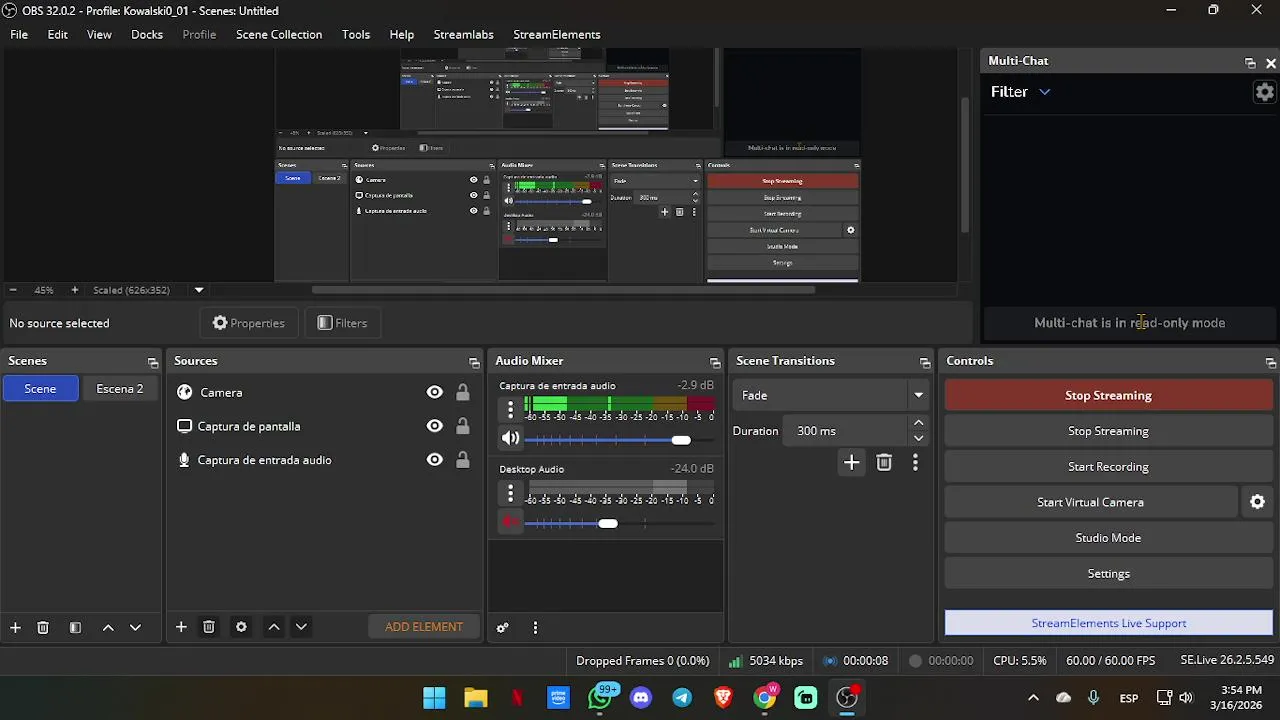Move source up arrow
1280x720 pixels.
tap(274, 627)
